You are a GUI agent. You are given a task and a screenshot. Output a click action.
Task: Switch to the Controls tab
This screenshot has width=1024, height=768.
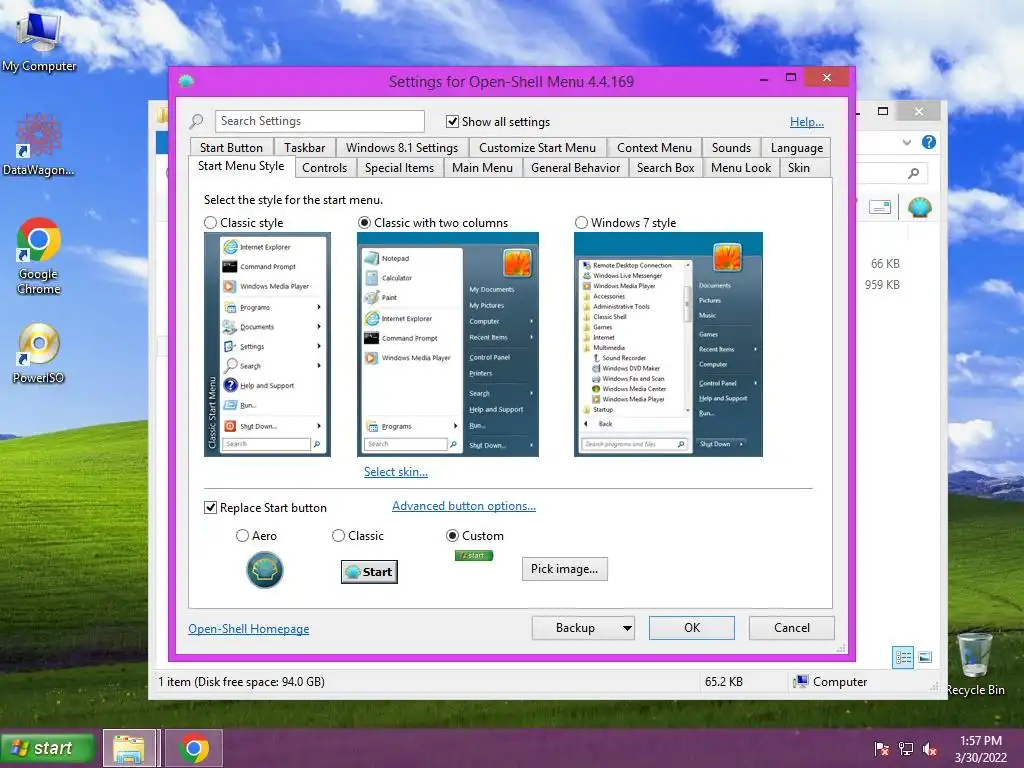pos(325,168)
